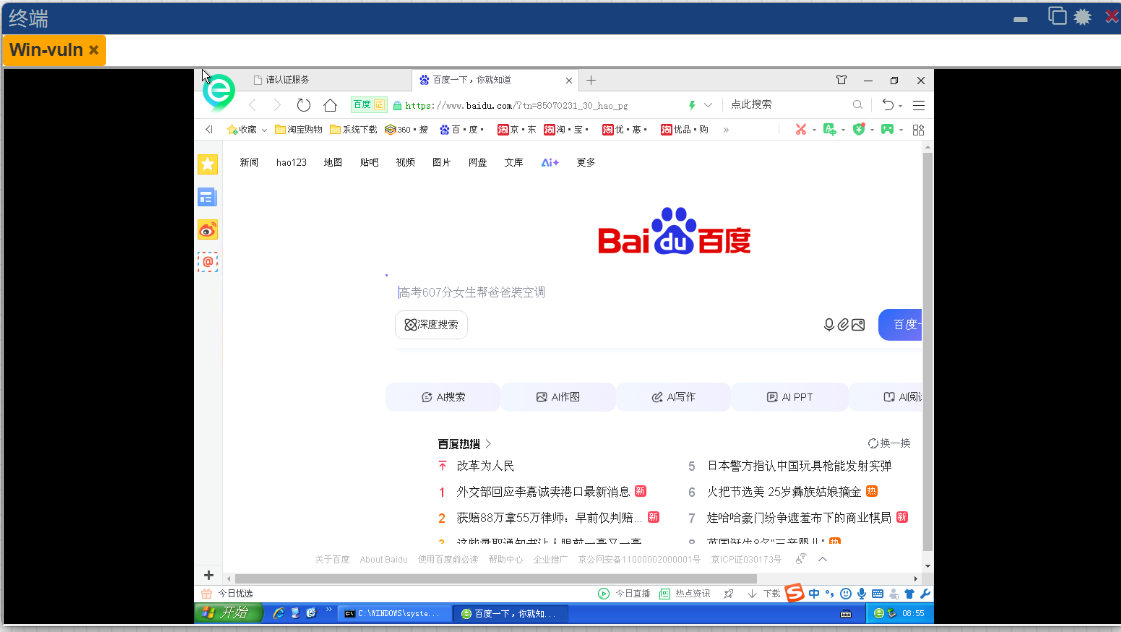
Task: Show more bookmarks with » chevron
Action: 726,129
